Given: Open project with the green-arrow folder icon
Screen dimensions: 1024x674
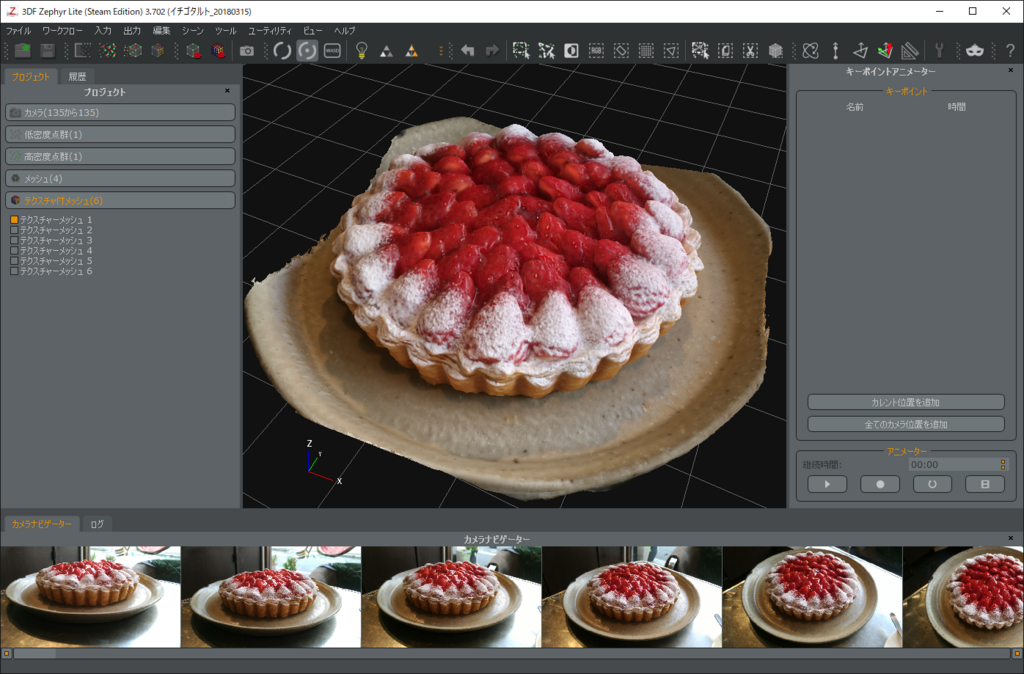Looking at the screenshot, I should pyautogui.click(x=23, y=50).
